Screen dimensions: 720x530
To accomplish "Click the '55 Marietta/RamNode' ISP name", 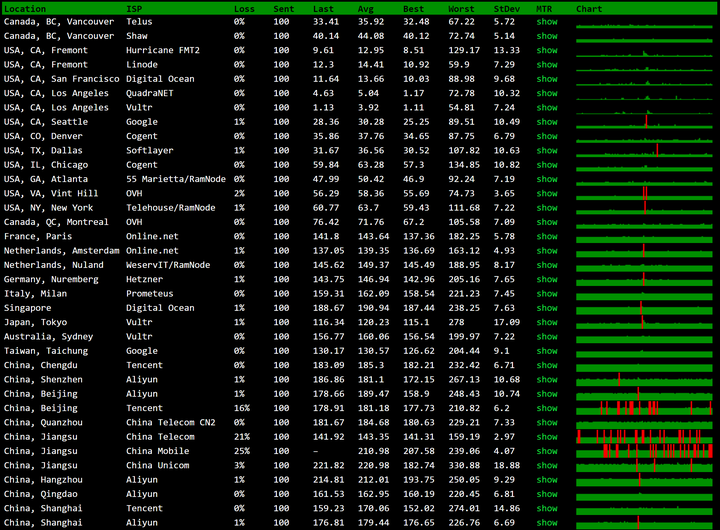I will coord(176,179).
